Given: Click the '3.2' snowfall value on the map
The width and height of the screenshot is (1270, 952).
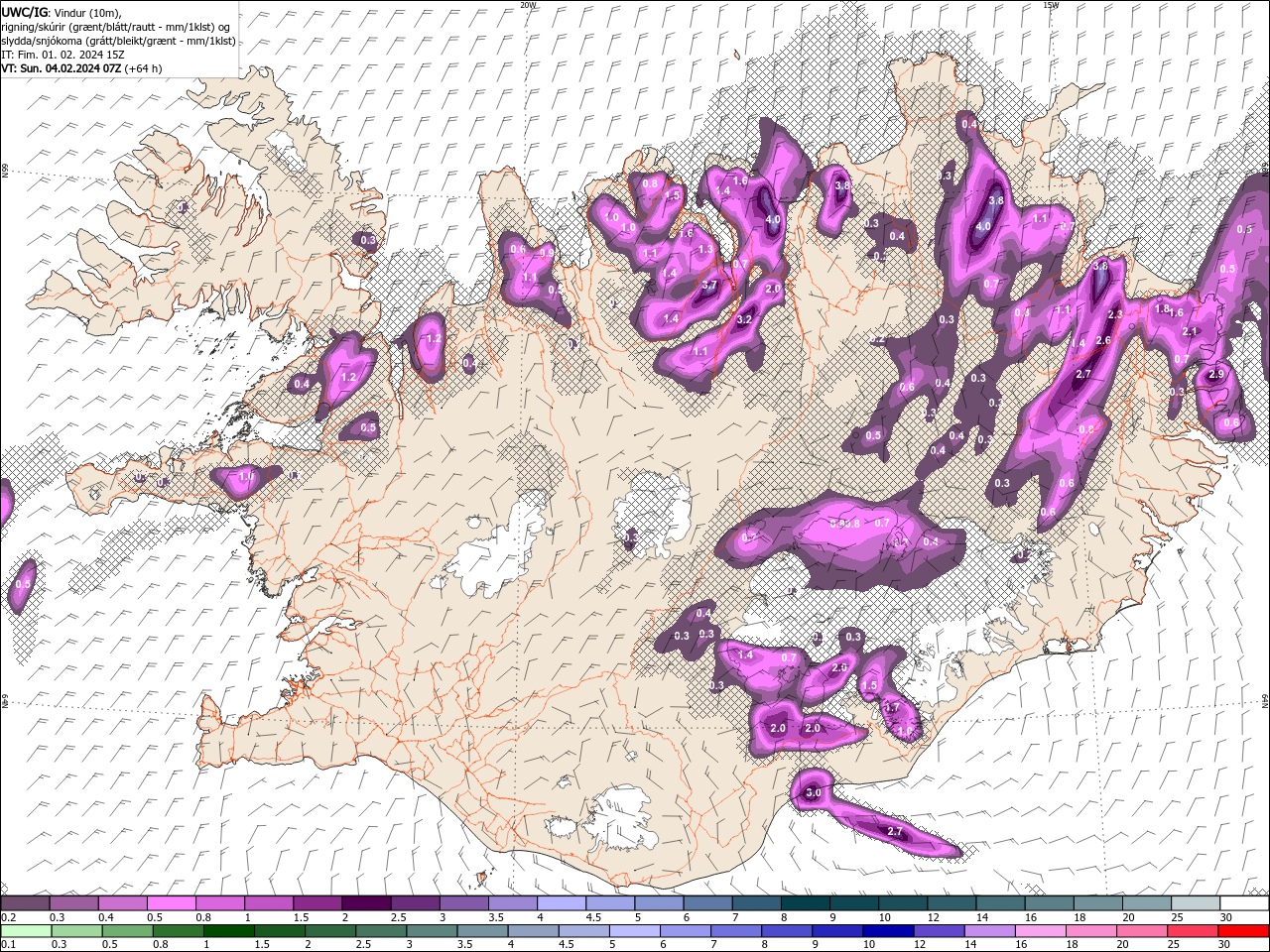Looking at the screenshot, I should (x=744, y=319).
